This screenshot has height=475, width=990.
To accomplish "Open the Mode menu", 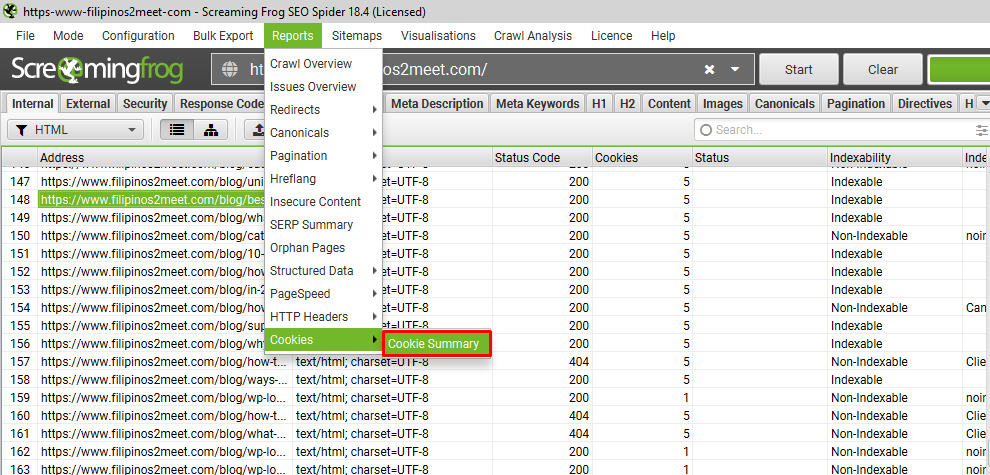I will click(x=68, y=36).
